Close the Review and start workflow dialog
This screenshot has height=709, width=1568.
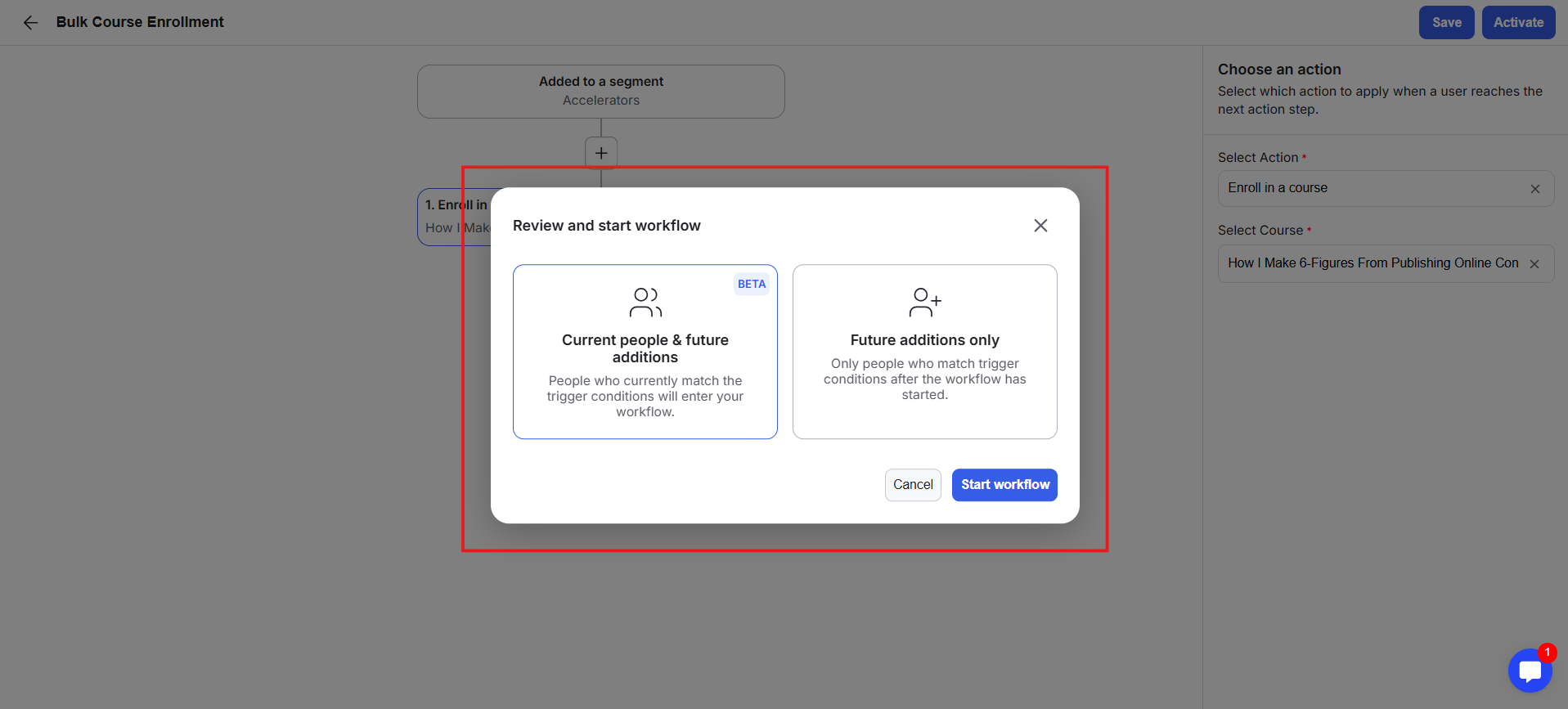click(x=1040, y=226)
